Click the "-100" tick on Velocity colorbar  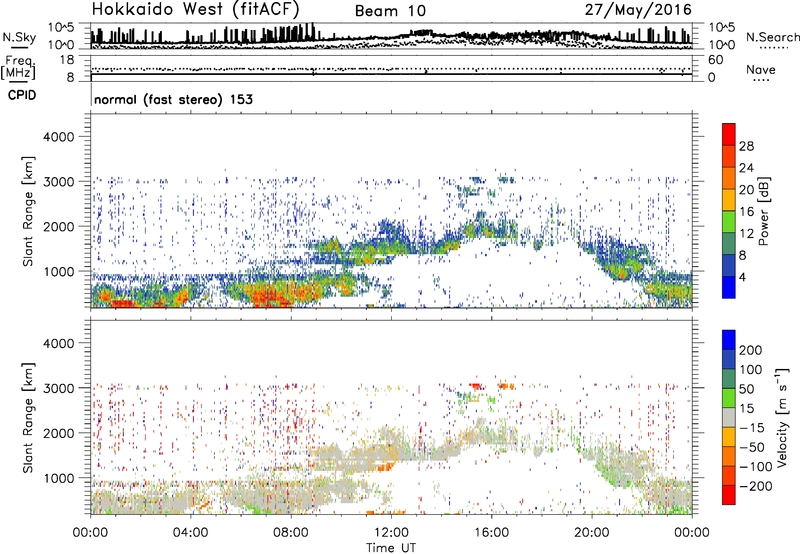click(x=756, y=467)
